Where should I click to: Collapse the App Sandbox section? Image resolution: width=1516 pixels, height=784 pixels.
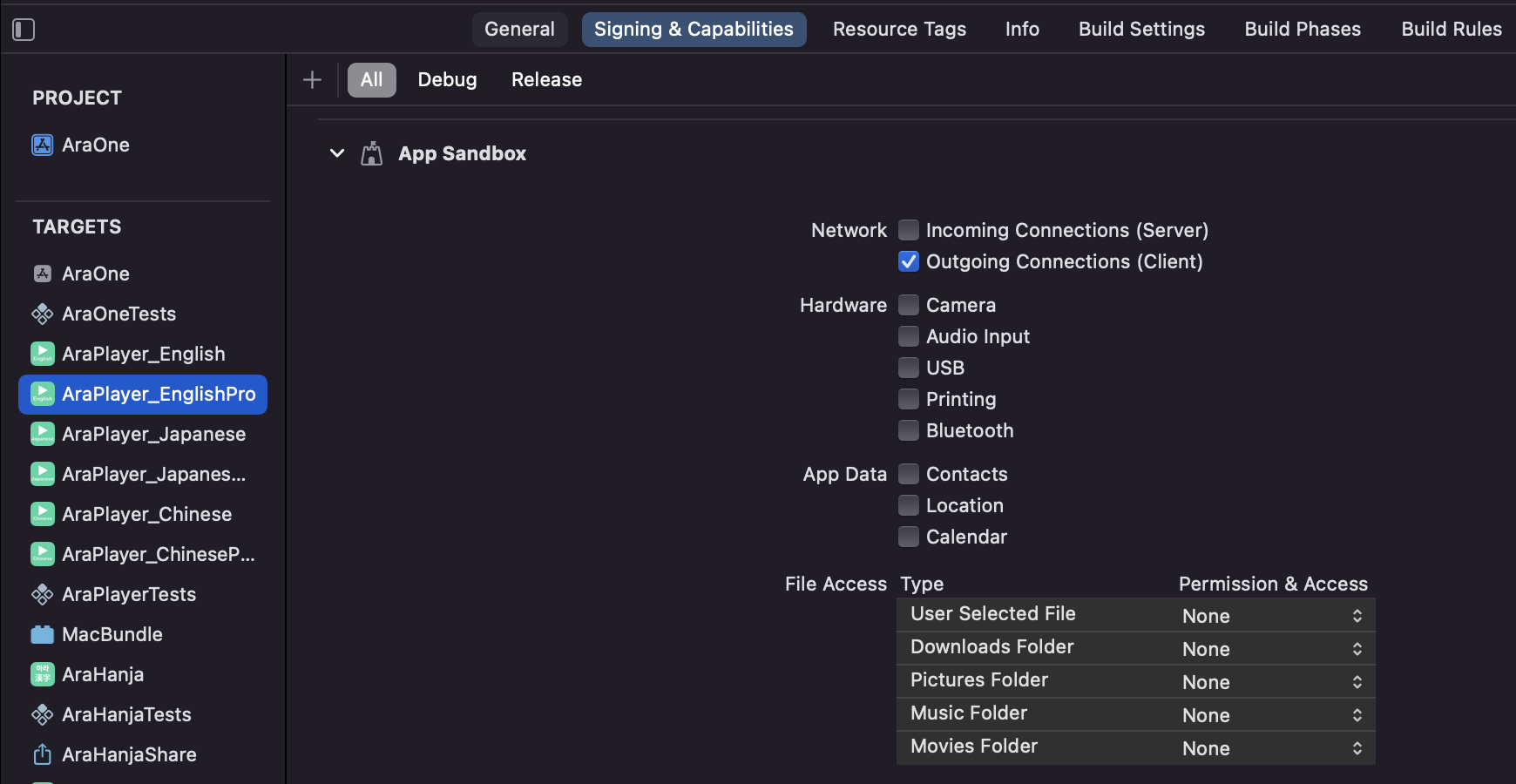point(337,153)
